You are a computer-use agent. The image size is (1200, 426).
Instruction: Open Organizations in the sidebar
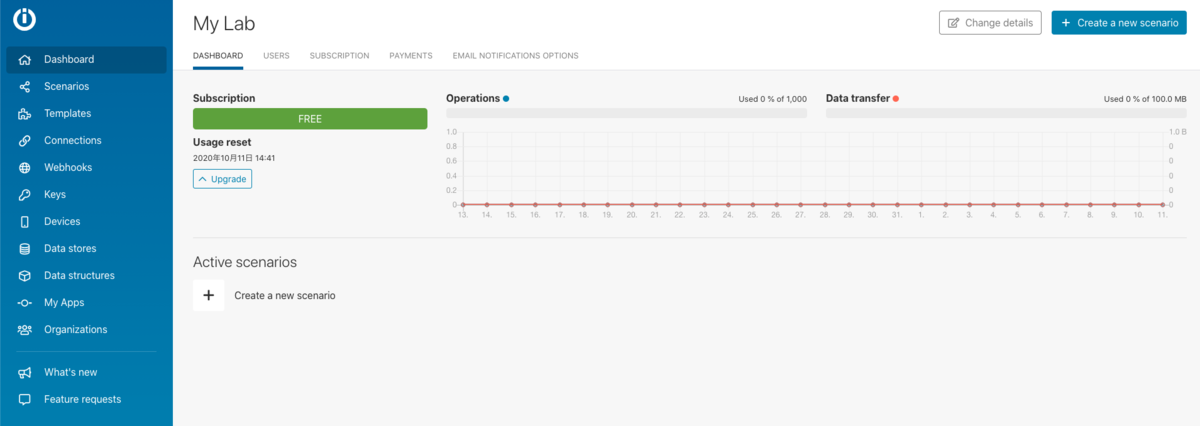pos(86,330)
